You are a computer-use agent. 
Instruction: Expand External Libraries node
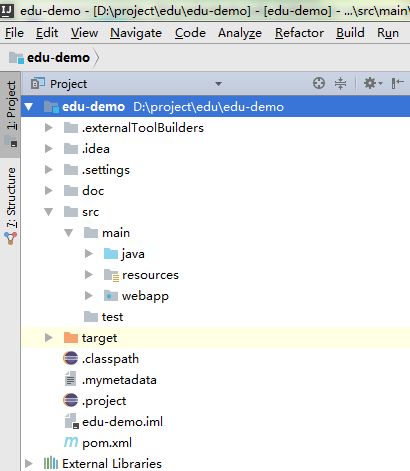tap(29, 463)
